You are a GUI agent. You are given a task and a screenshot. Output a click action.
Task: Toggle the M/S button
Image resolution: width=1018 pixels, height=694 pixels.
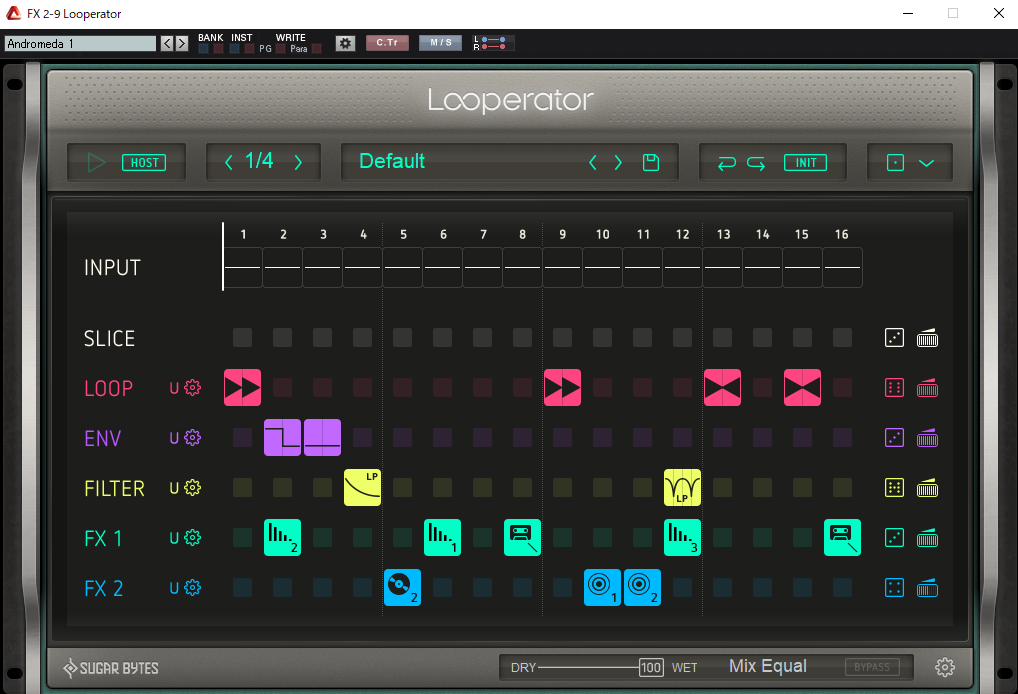(x=440, y=43)
